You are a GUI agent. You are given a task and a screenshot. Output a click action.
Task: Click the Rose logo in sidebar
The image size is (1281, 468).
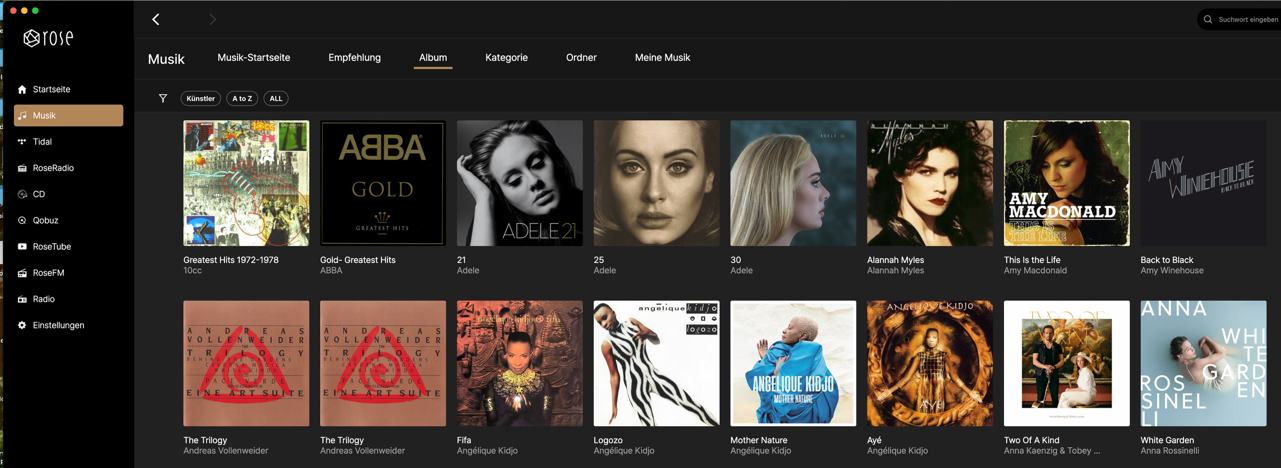click(x=48, y=38)
